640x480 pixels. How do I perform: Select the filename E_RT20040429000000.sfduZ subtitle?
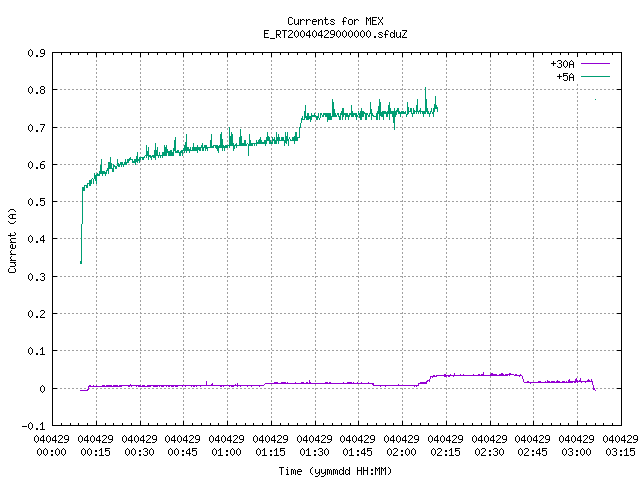coord(335,34)
